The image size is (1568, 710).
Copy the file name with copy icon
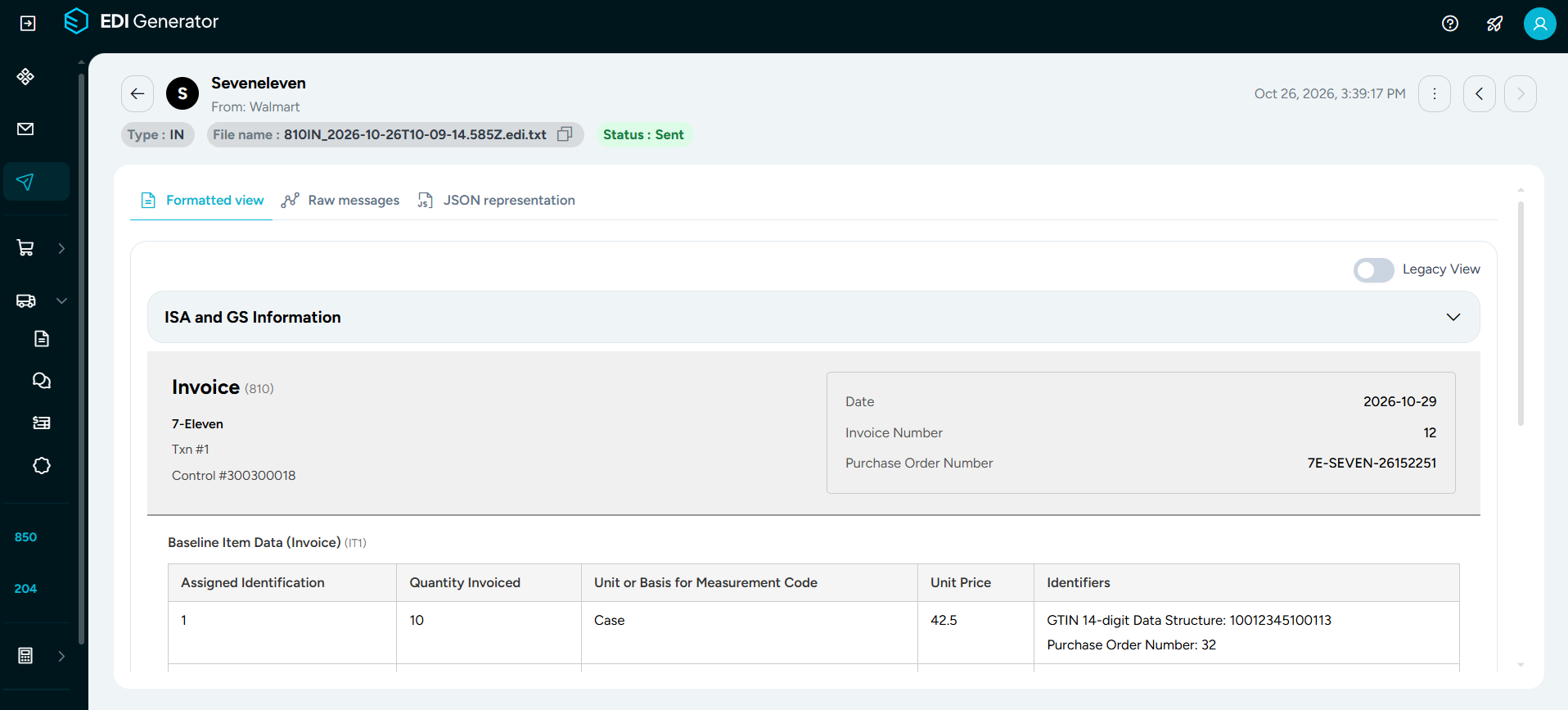565,134
